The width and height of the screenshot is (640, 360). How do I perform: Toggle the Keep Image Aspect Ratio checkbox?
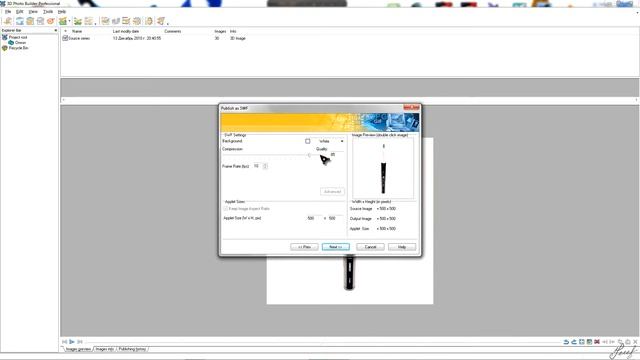pos(226,209)
